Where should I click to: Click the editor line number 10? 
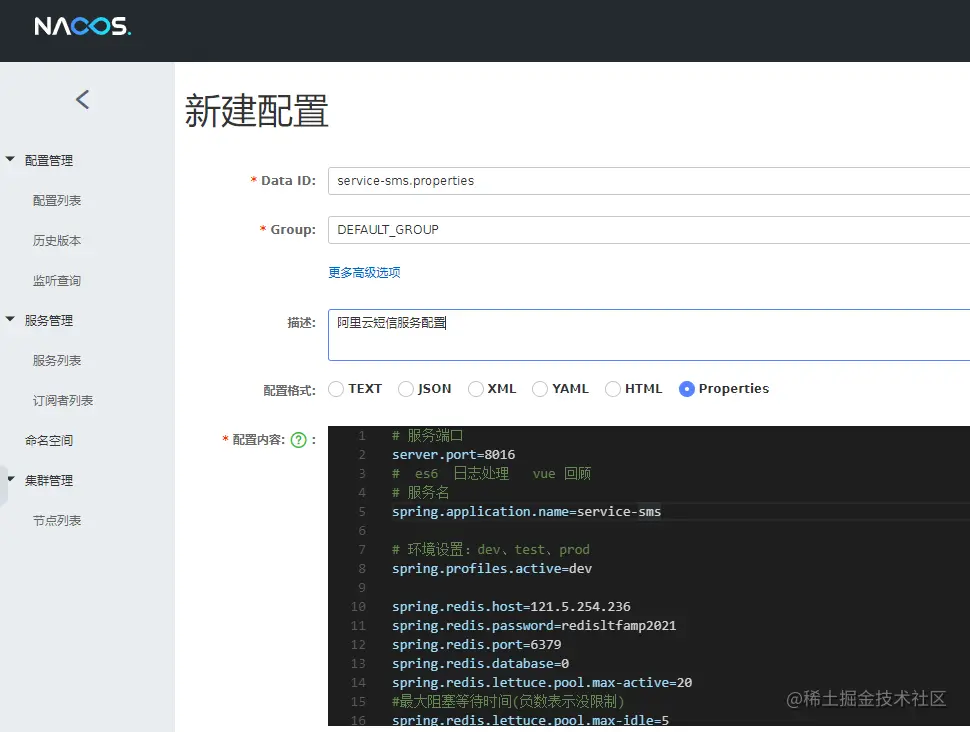point(358,607)
